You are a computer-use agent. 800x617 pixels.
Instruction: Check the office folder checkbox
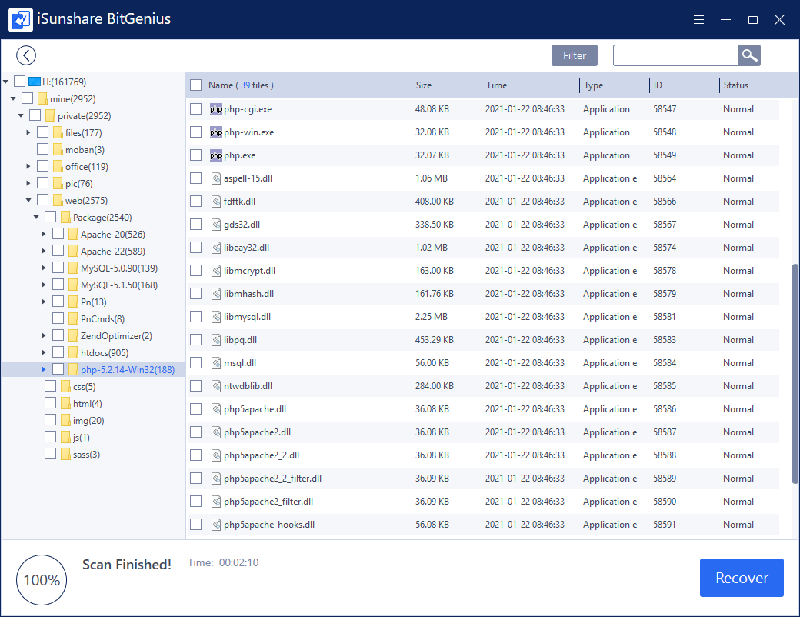click(42, 166)
